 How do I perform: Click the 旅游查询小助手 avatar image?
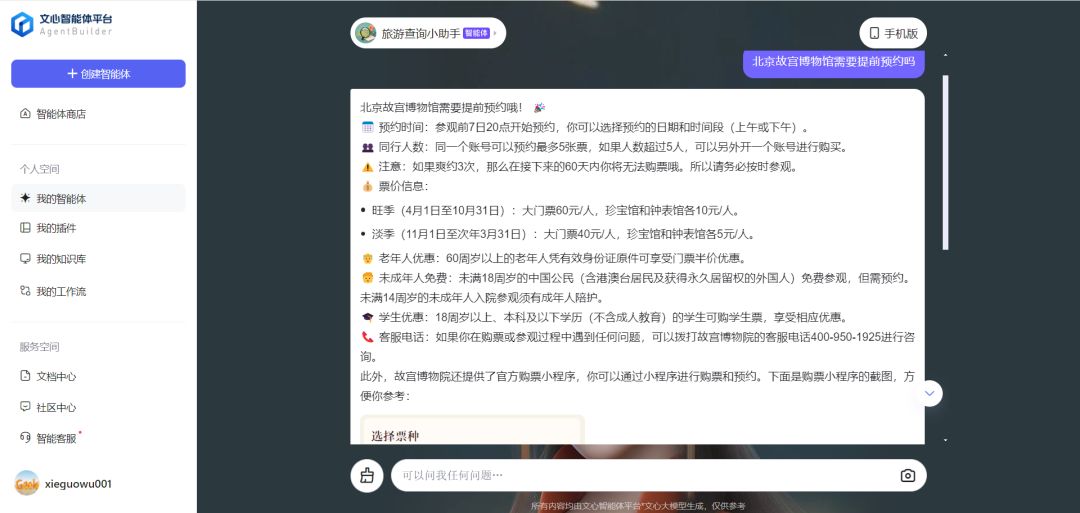click(x=366, y=32)
